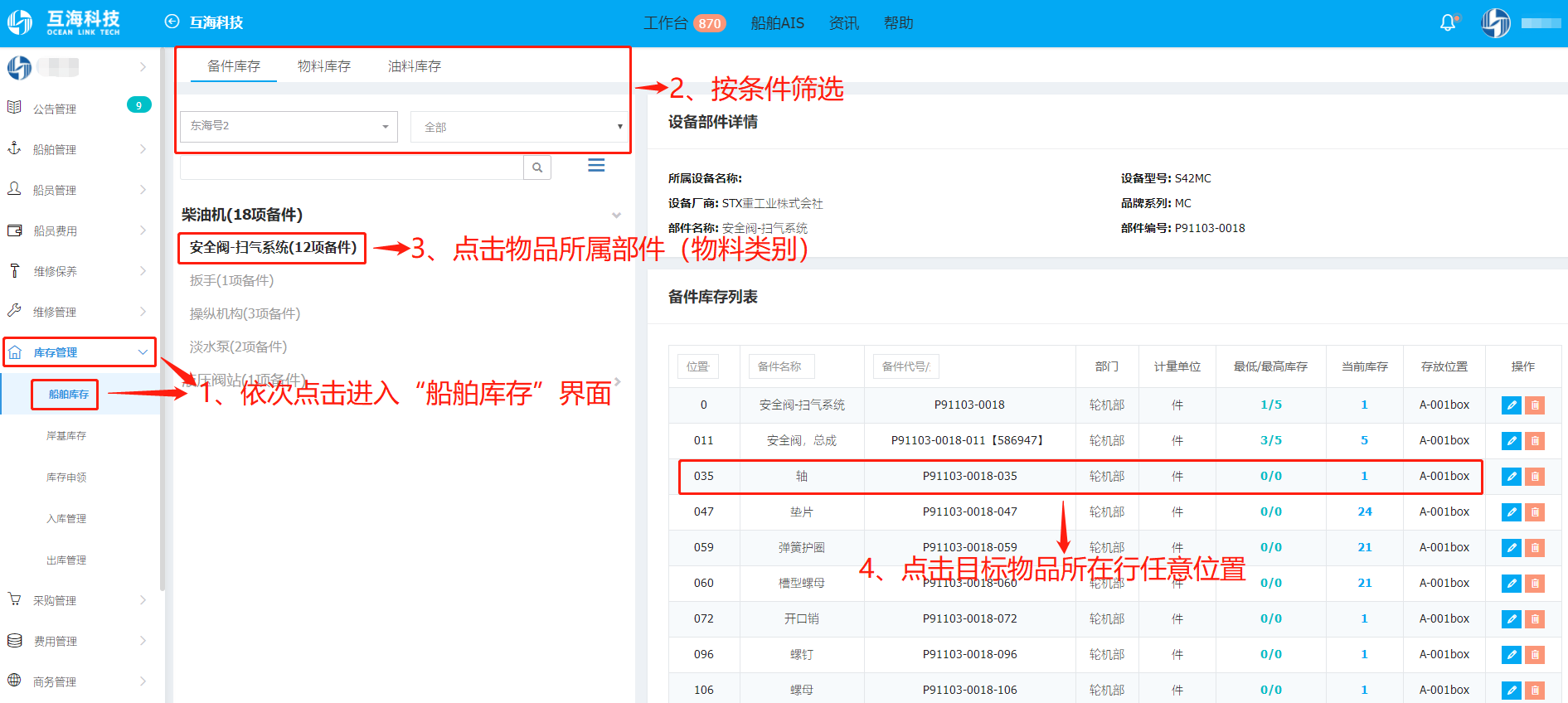
Task: Click the 870 badge on 工作台
Action: pyautogui.click(x=710, y=23)
